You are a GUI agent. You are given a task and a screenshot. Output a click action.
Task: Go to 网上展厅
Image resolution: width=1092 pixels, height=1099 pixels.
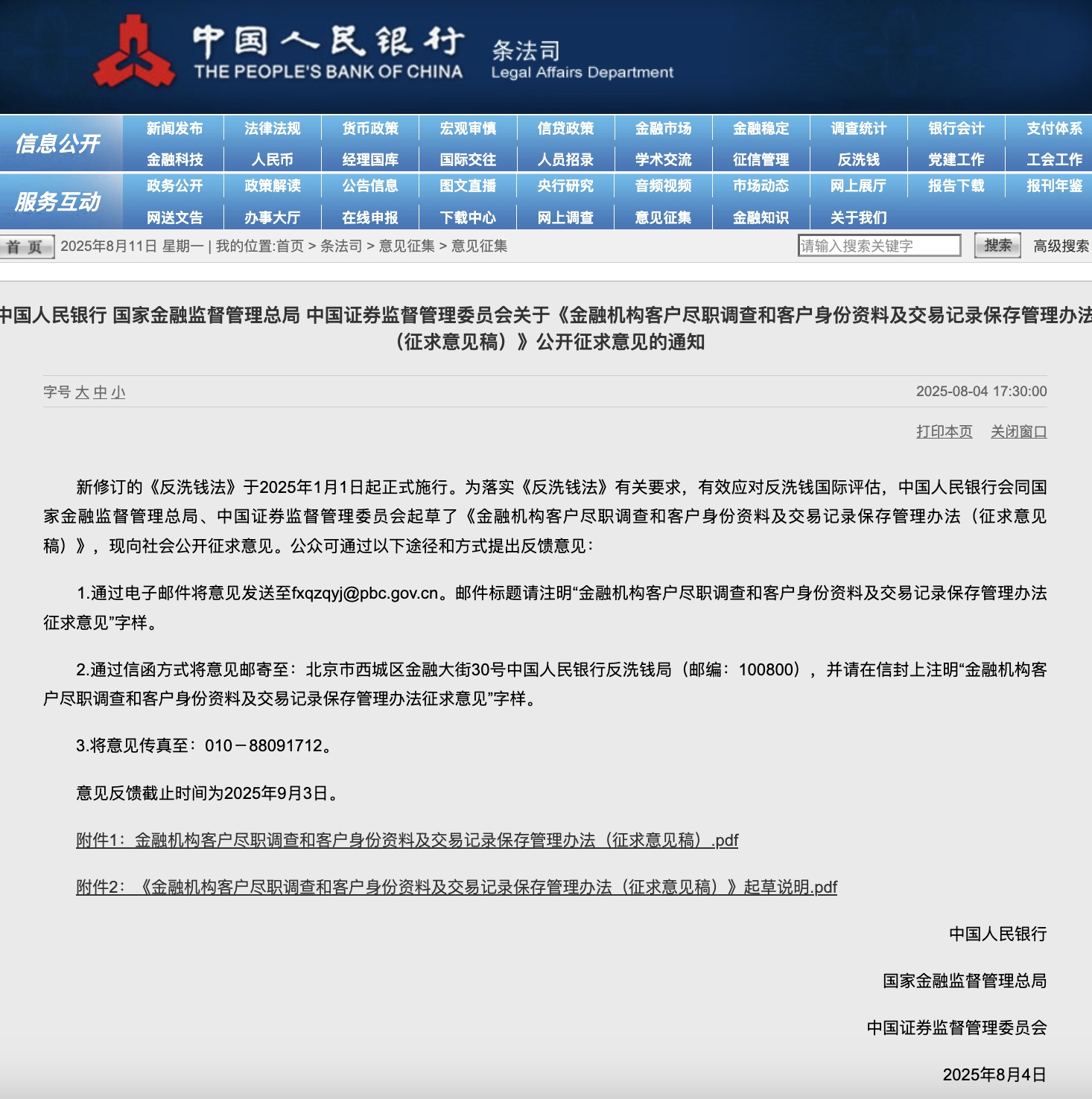pos(859,185)
